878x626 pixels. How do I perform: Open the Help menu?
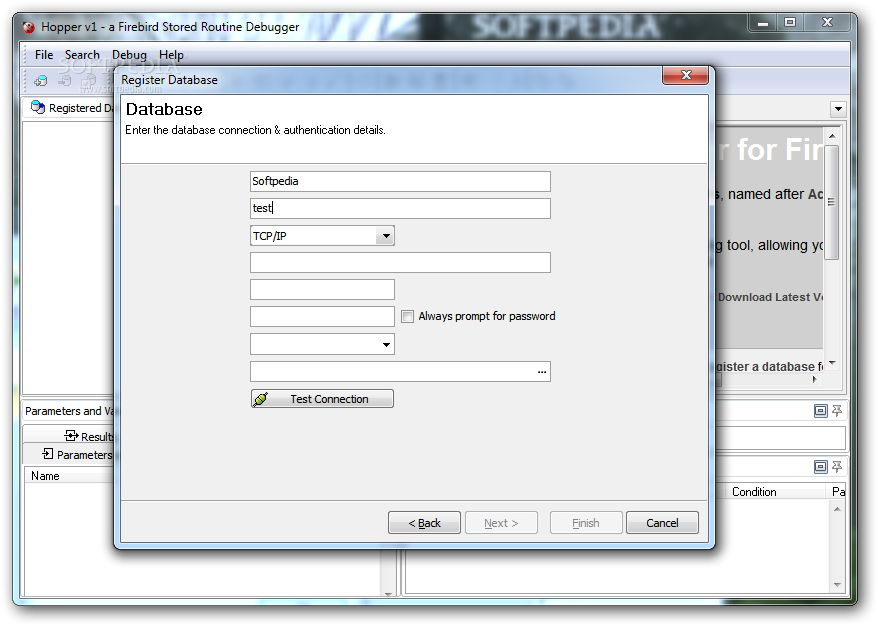tap(171, 55)
